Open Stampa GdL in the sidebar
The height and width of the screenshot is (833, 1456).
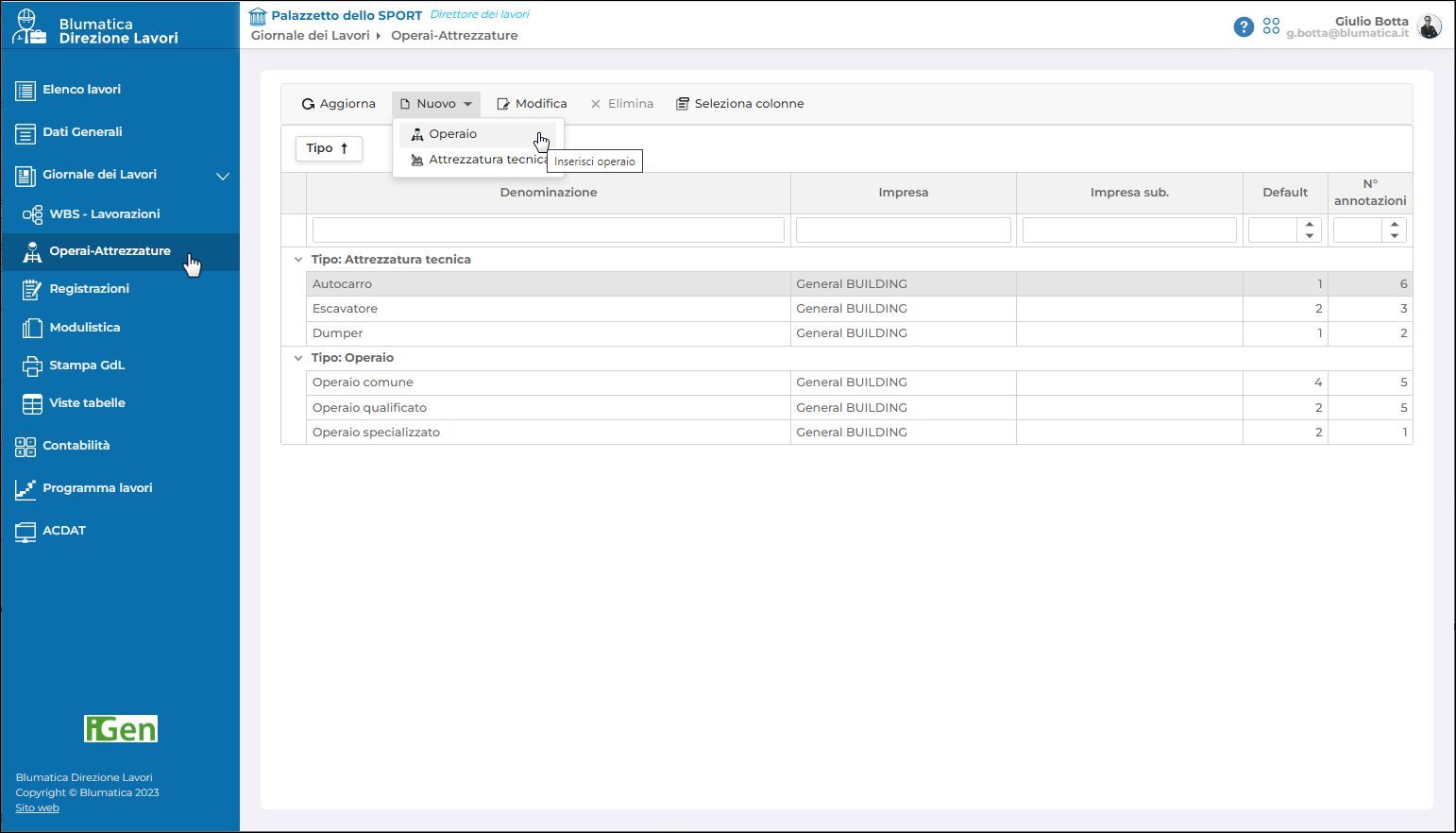pyautogui.click(x=87, y=365)
